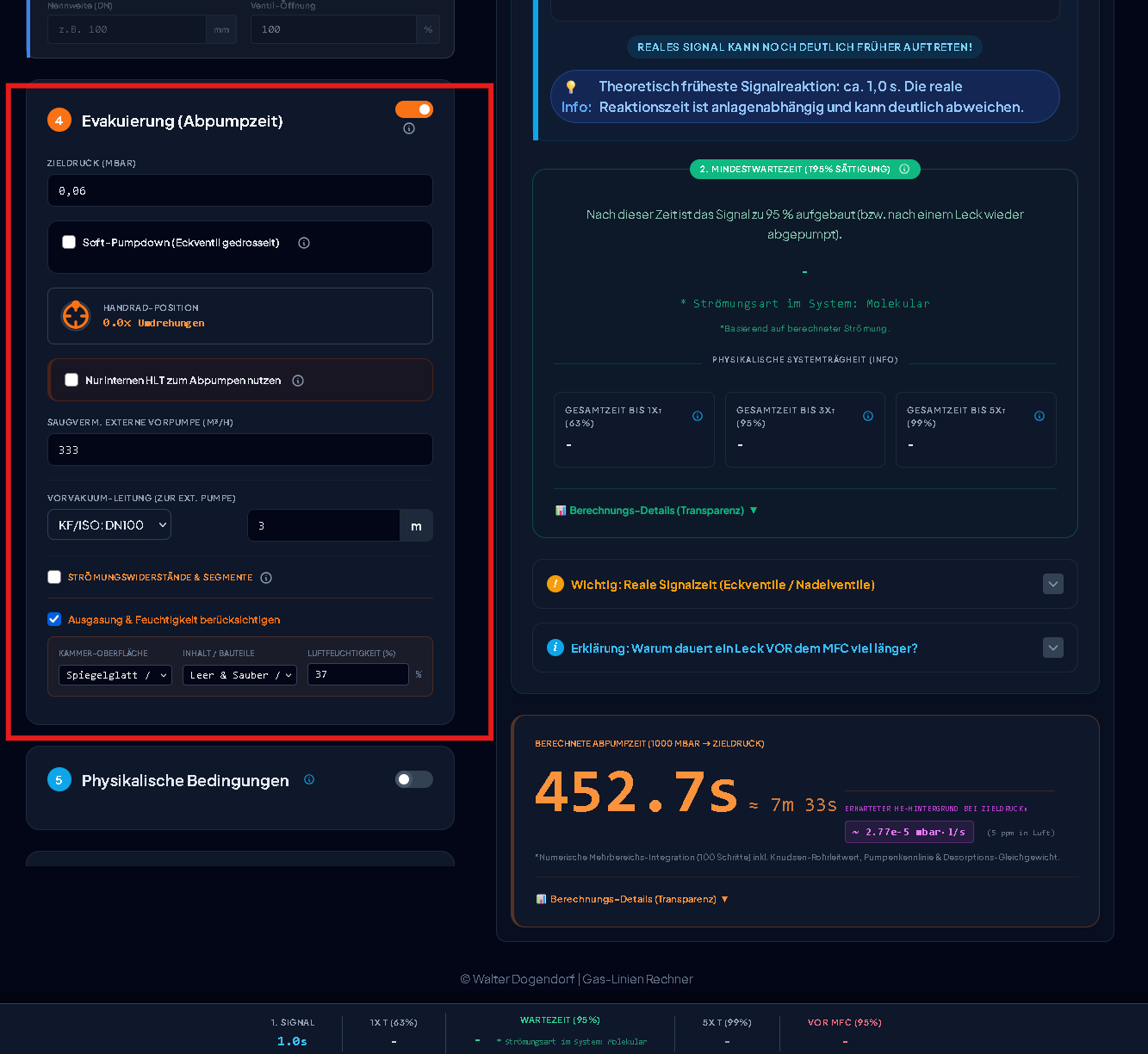Click the lightbulb Info icon
The height and width of the screenshot is (1054, 1148).
570,87
